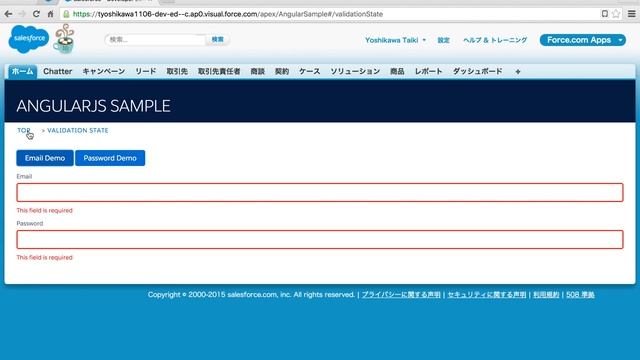The width and height of the screenshot is (640, 360).
Task: Open the レポート tab
Action: point(429,71)
